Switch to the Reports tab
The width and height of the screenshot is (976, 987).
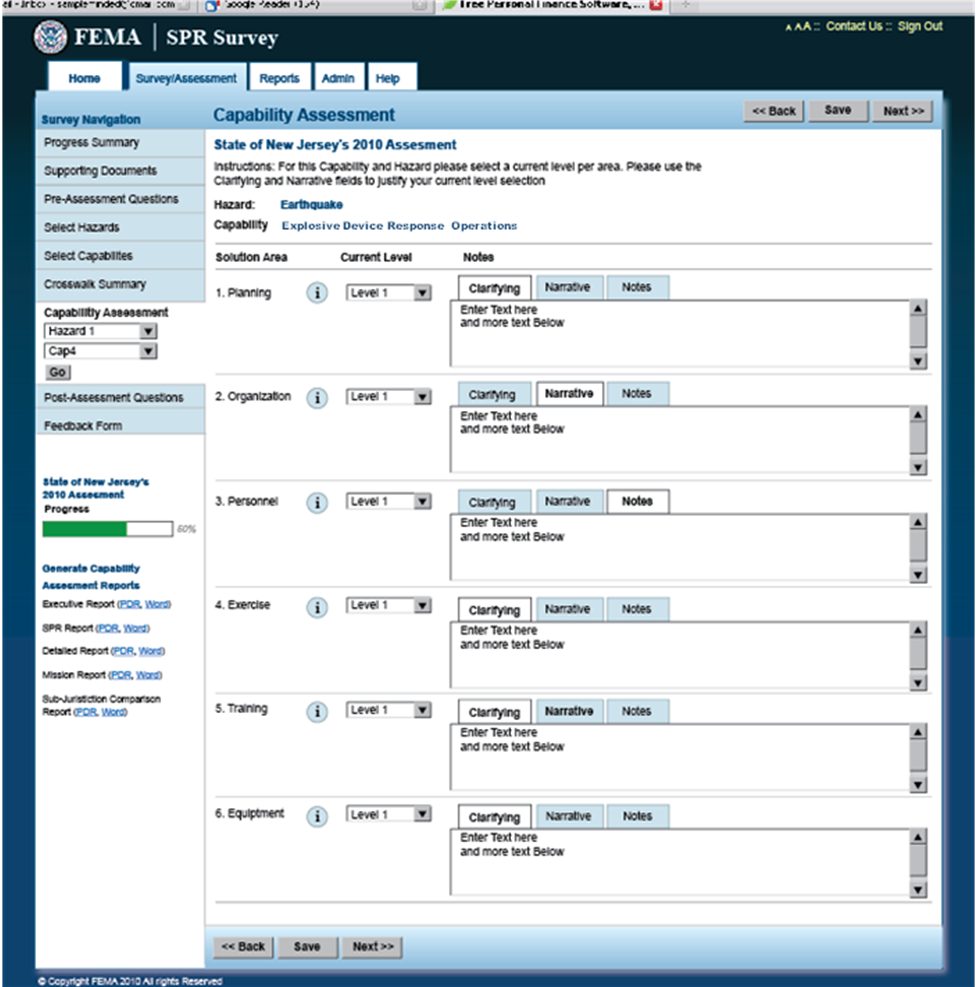click(x=279, y=78)
